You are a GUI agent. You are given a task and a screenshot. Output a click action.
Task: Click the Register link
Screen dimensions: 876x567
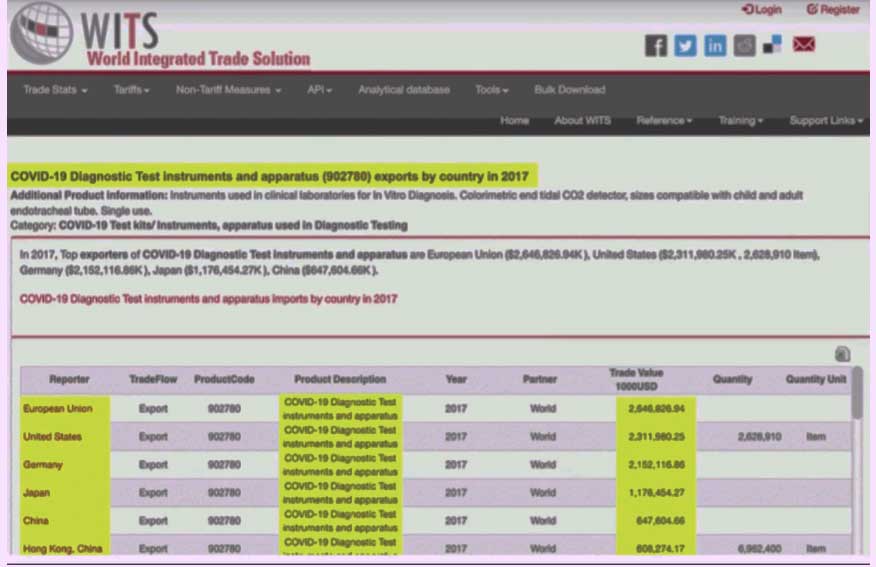(833, 10)
